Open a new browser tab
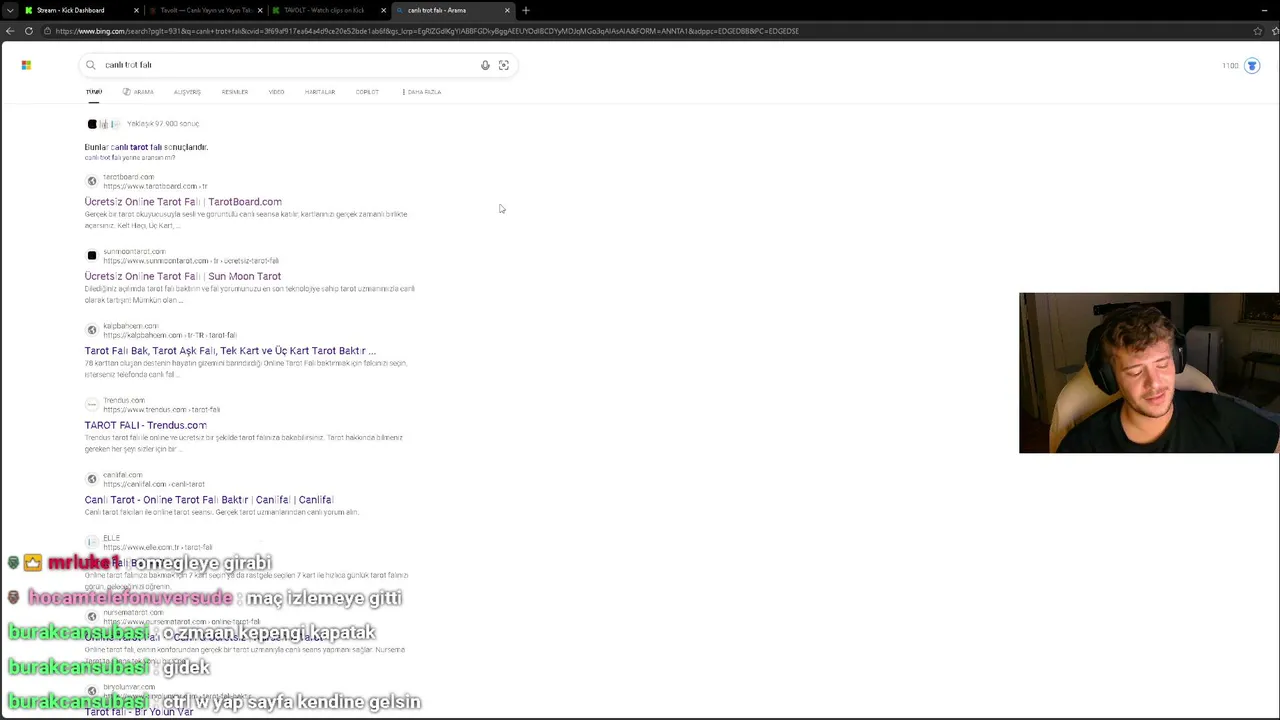Image resolution: width=1280 pixels, height=720 pixels. 526,10
